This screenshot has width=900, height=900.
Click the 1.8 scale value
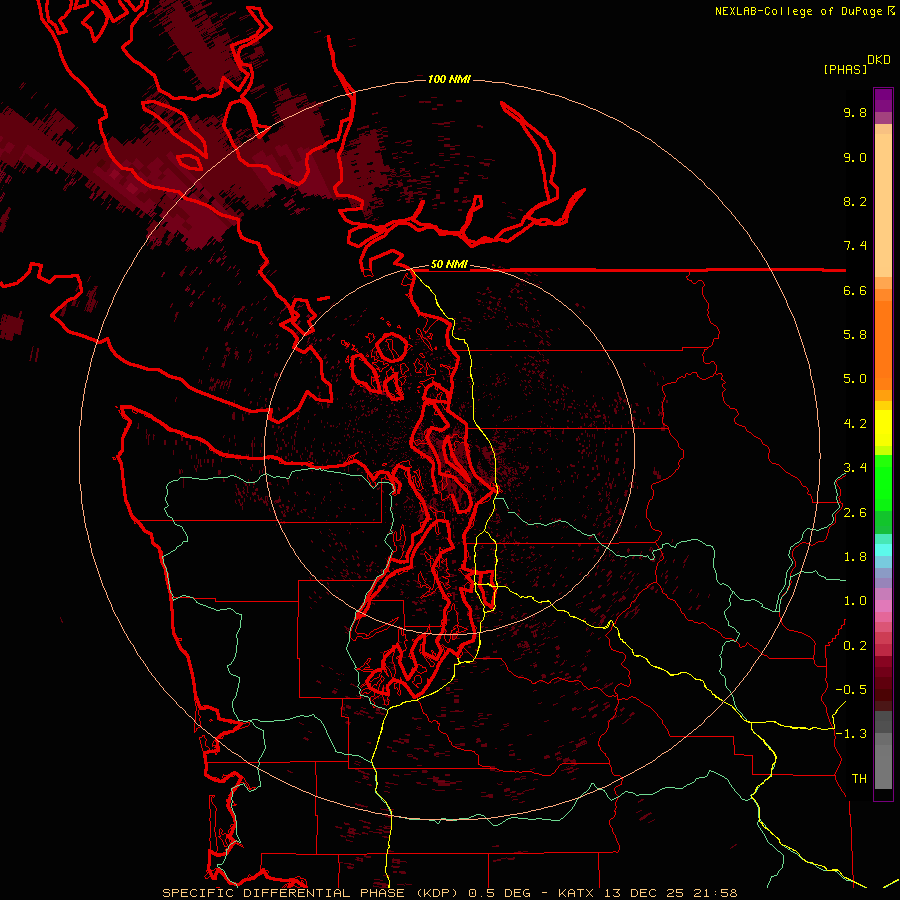click(855, 557)
